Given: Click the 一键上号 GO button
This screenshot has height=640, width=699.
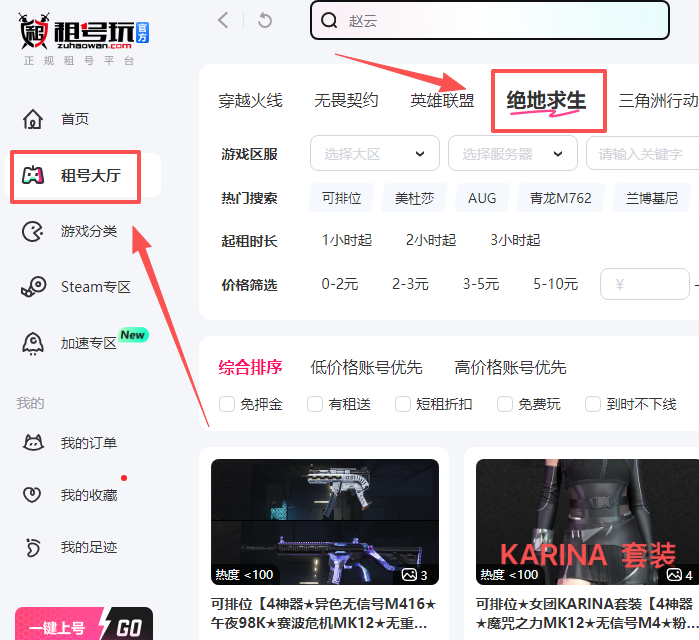Looking at the screenshot, I should tap(84, 624).
